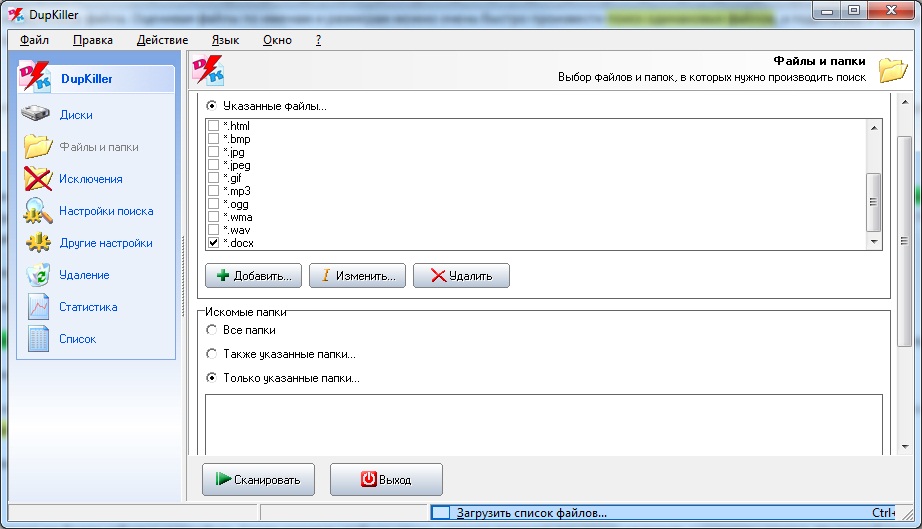Viewport: 922px width, 529px height.
Task: Tick the *.wav checkbox
Action: [213, 230]
